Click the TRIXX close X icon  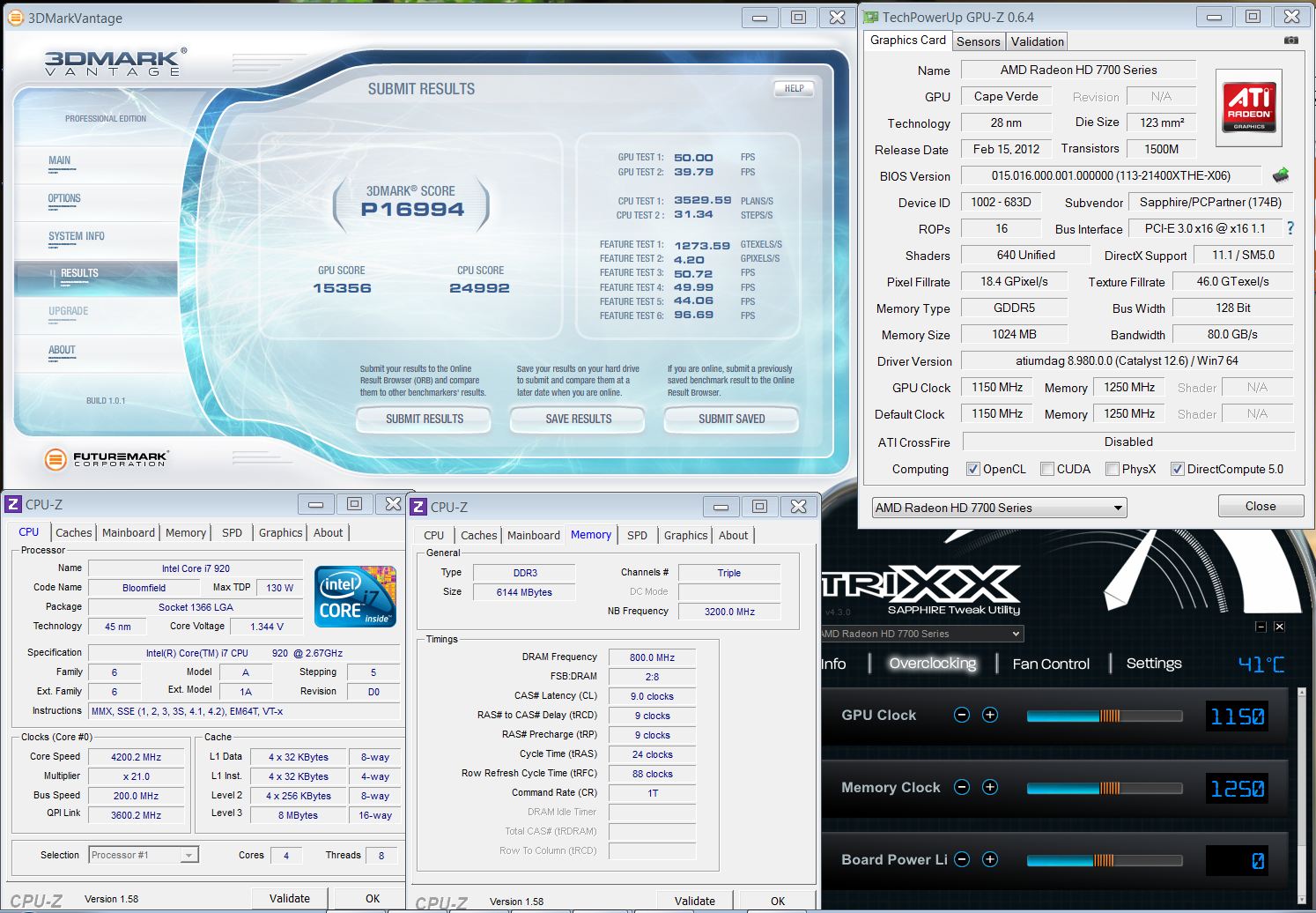pyautogui.click(x=1279, y=627)
